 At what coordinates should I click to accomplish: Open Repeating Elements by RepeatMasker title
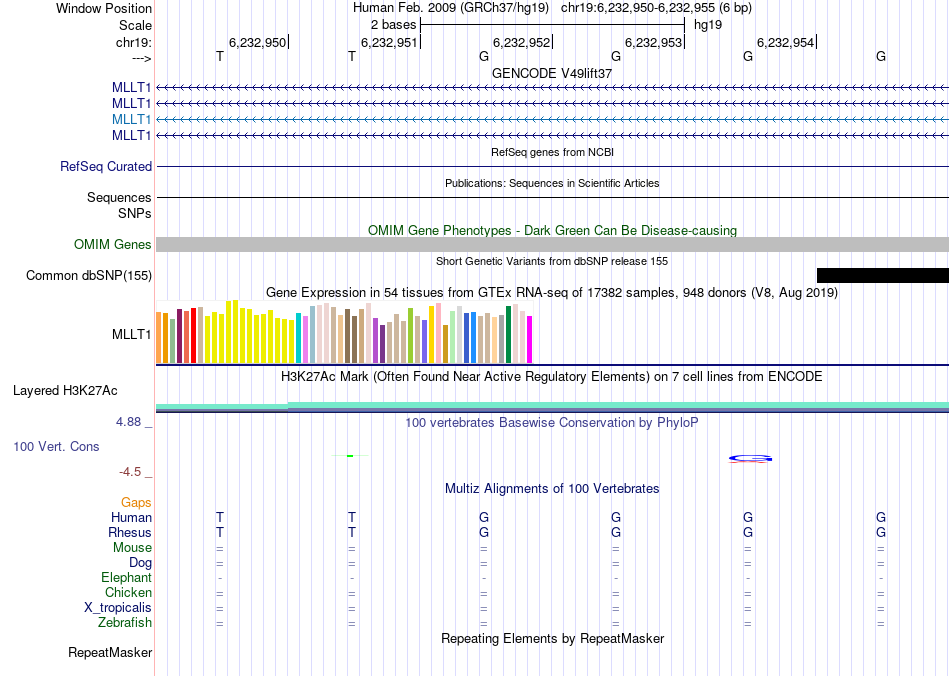(x=552, y=638)
